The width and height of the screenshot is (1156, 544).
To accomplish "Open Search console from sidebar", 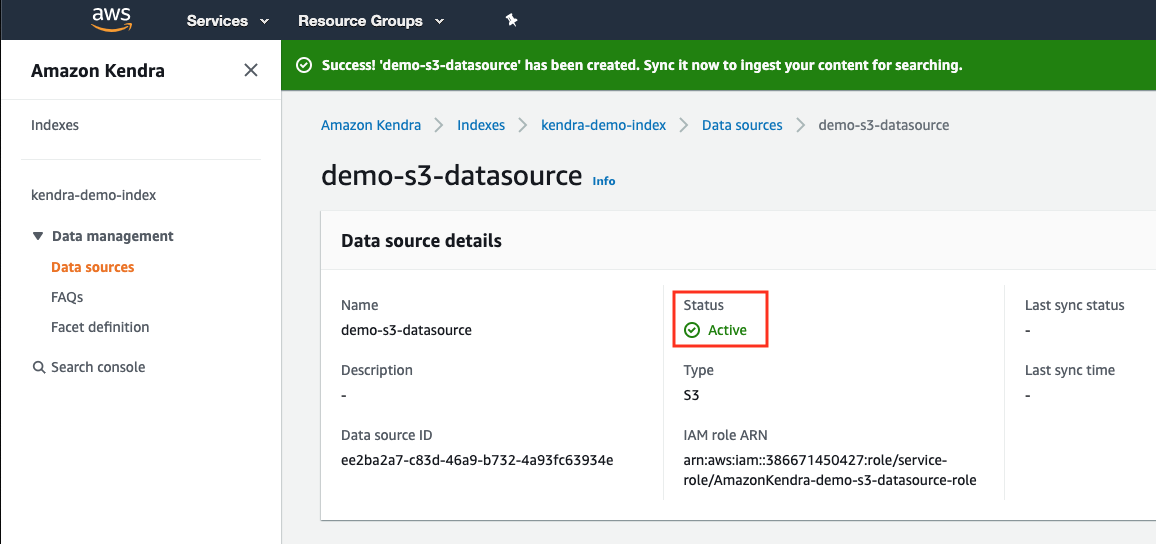I will click(x=98, y=367).
